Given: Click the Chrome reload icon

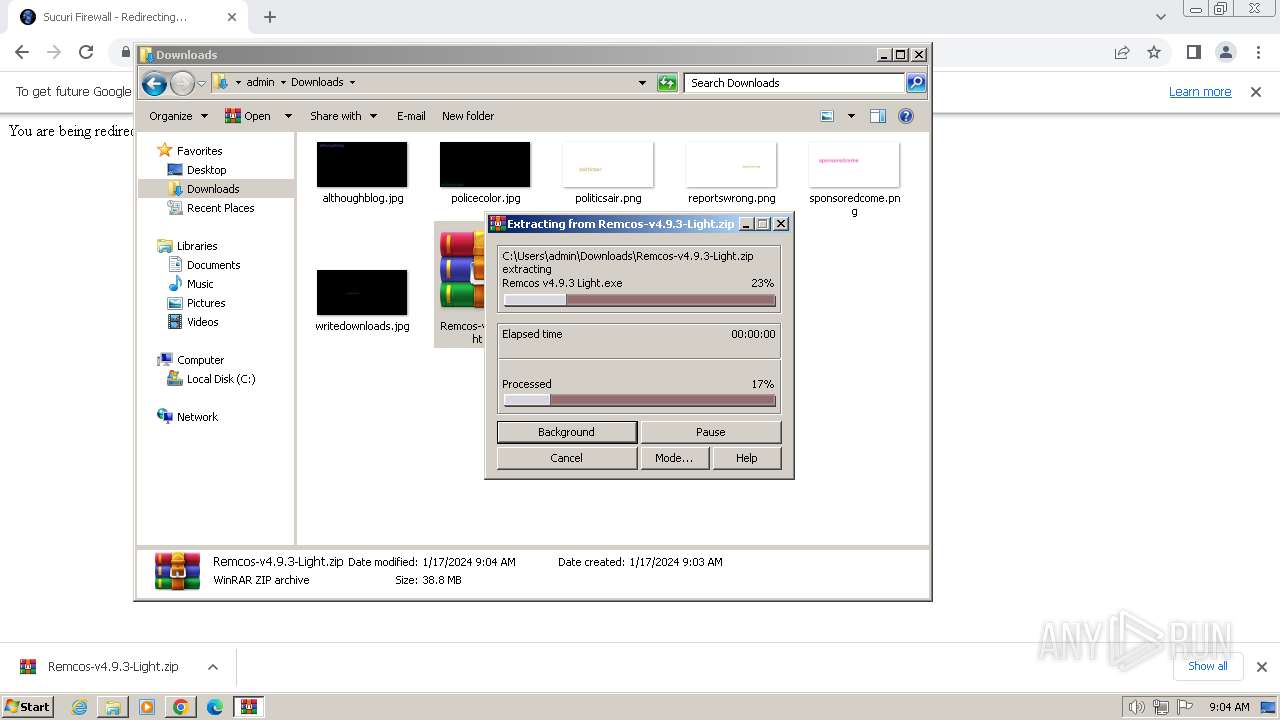Looking at the screenshot, I should click(x=86, y=52).
